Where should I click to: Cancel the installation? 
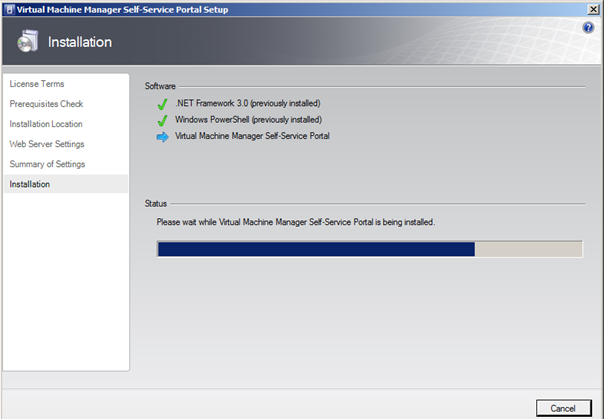pyautogui.click(x=564, y=408)
